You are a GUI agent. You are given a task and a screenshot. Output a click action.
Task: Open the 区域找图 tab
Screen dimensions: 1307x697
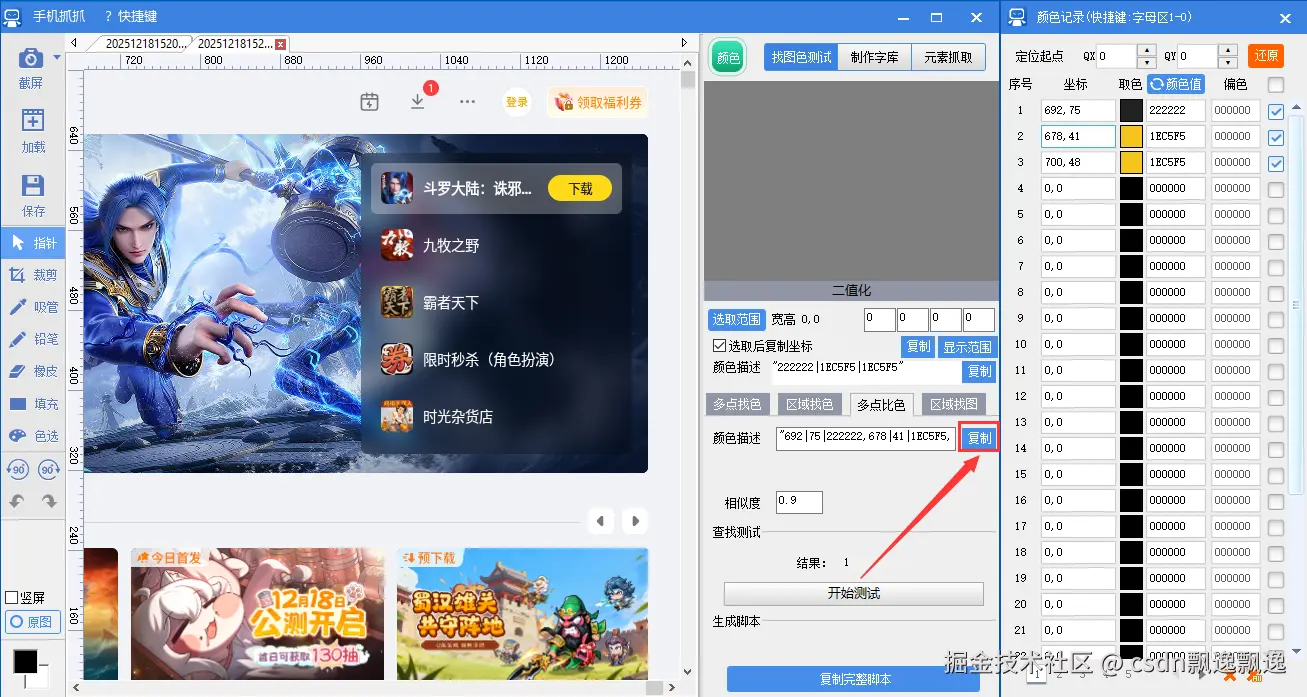(953, 404)
